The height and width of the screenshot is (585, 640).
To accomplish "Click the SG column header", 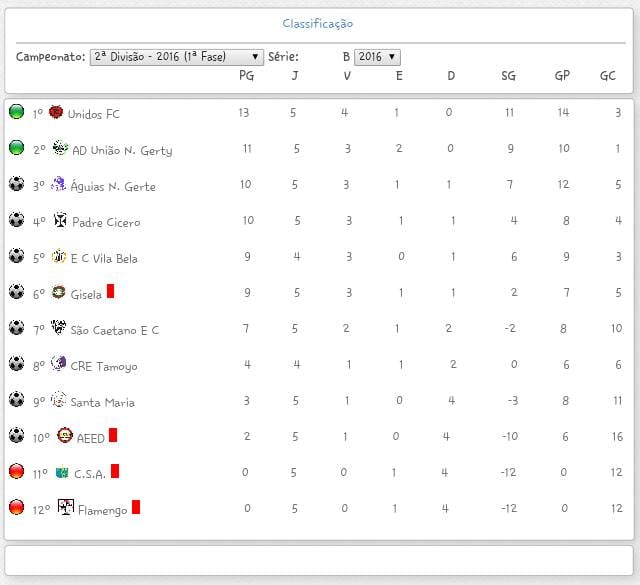I will tap(509, 76).
